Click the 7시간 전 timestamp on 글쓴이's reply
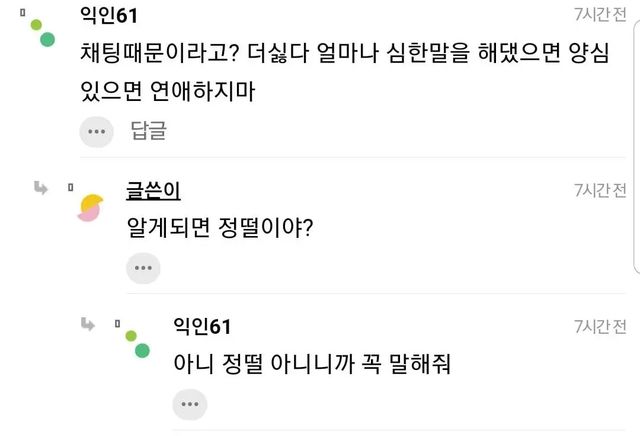The height and width of the screenshot is (436, 640). pos(600,190)
